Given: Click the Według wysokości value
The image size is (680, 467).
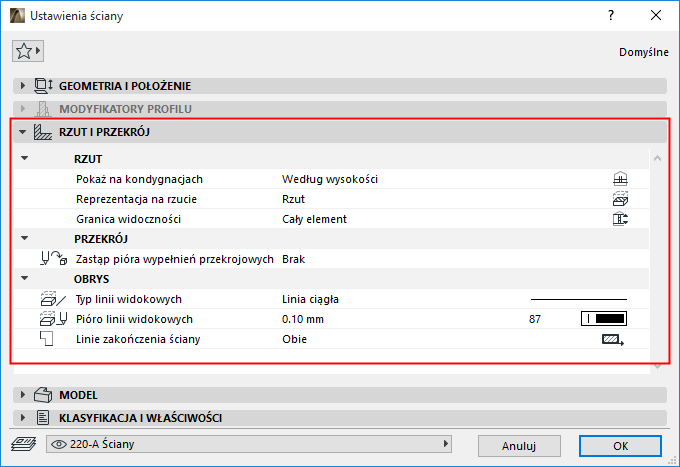Looking at the screenshot, I should point(330,179).
